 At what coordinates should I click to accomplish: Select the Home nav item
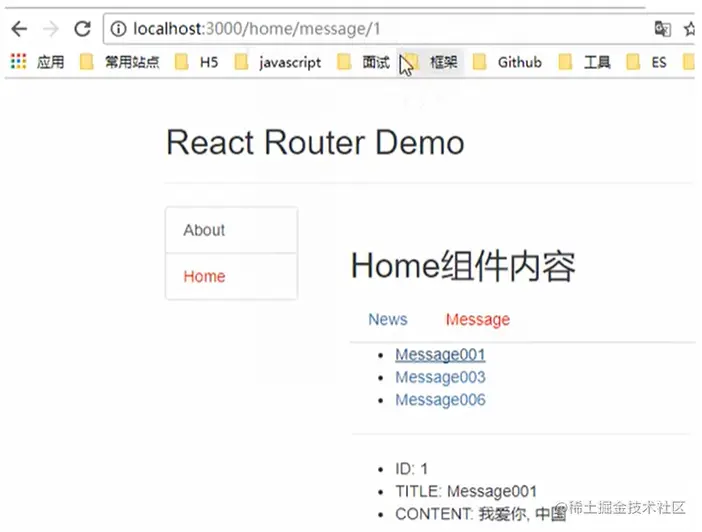tap(231, 276)
